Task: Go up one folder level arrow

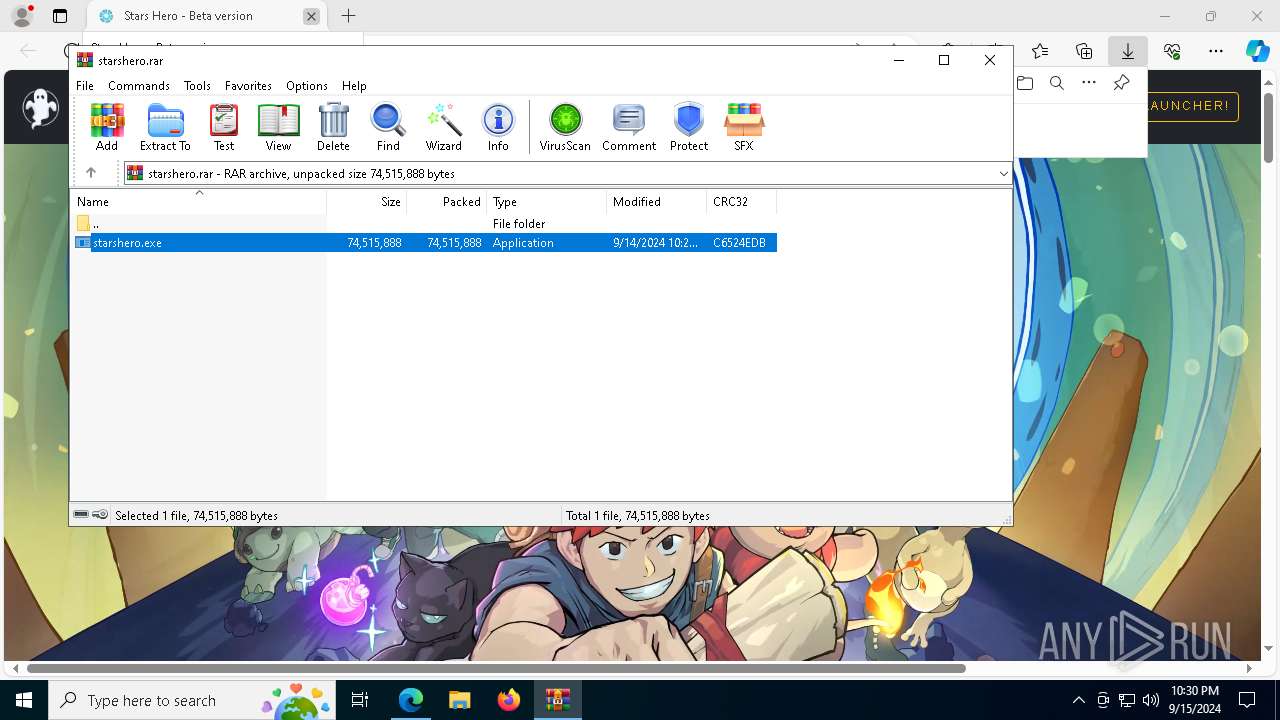Action: click(x=91, y=173)
